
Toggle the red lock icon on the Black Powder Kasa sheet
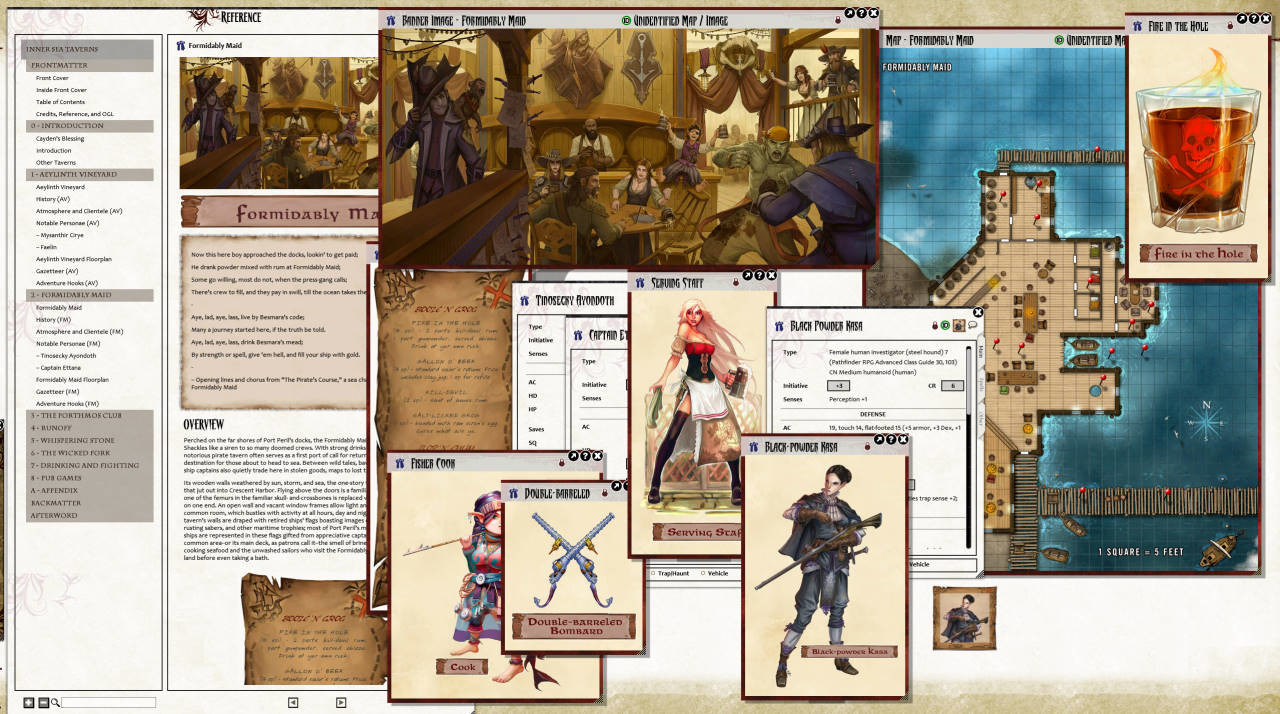coord(934,325)
